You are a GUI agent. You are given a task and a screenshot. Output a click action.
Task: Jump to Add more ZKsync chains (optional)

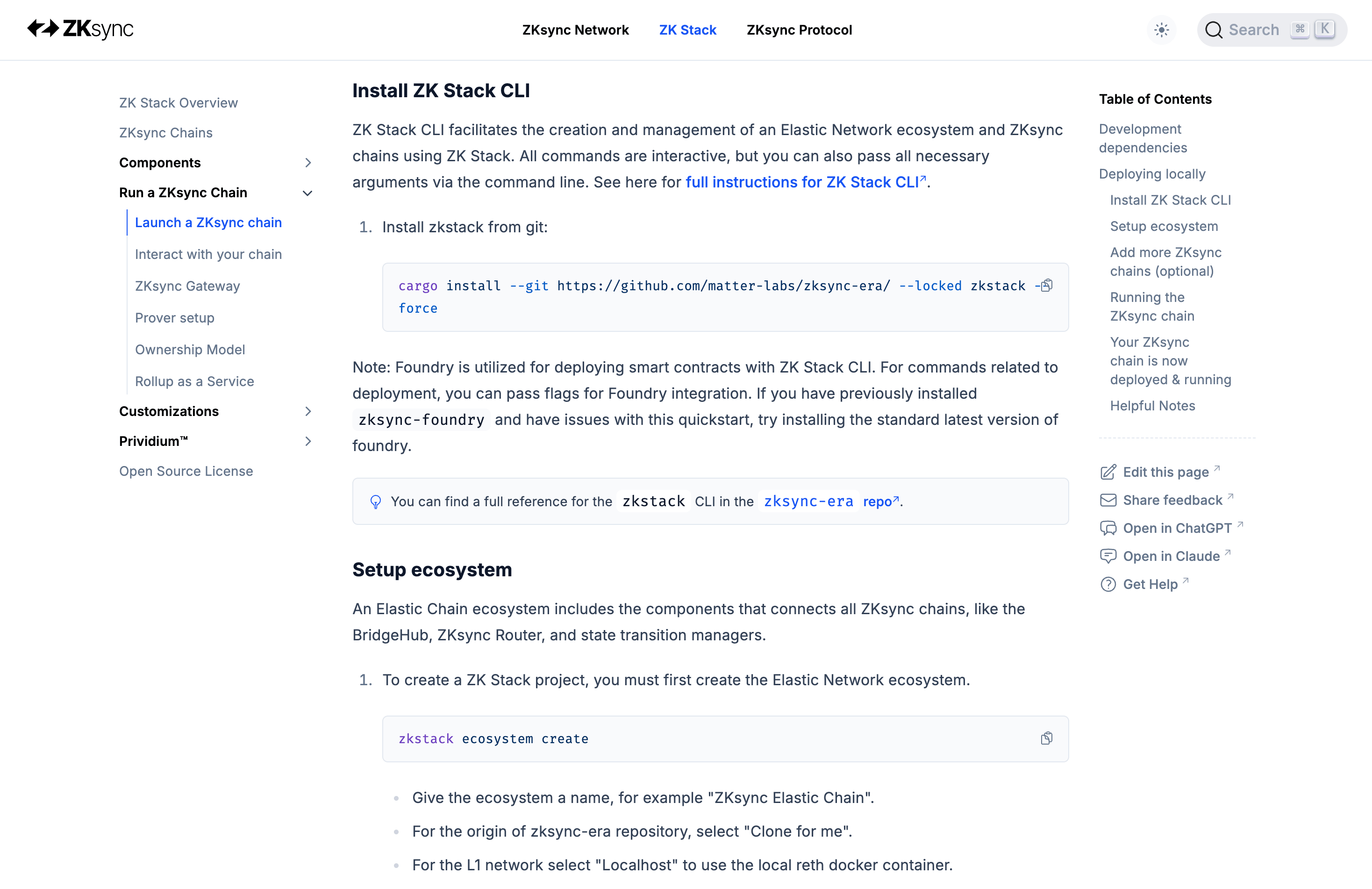1165,262
